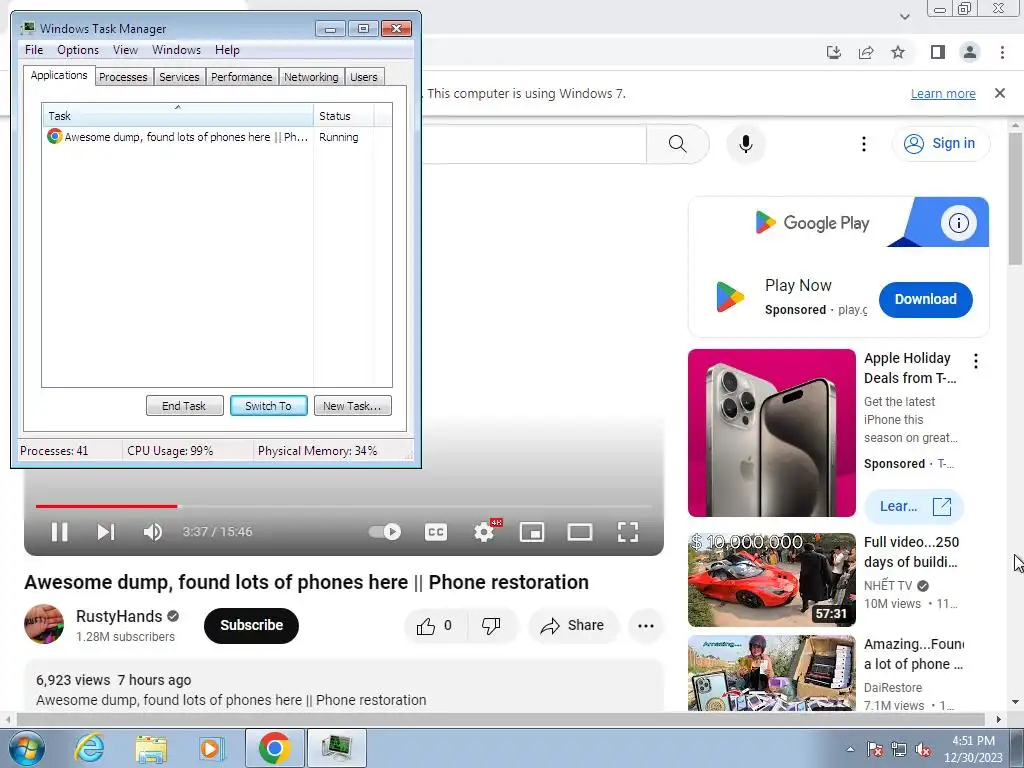The width and height of the screenshot is (1024, 768).
Task: Bookmark this page star icon
Action: tap(898, 52)
